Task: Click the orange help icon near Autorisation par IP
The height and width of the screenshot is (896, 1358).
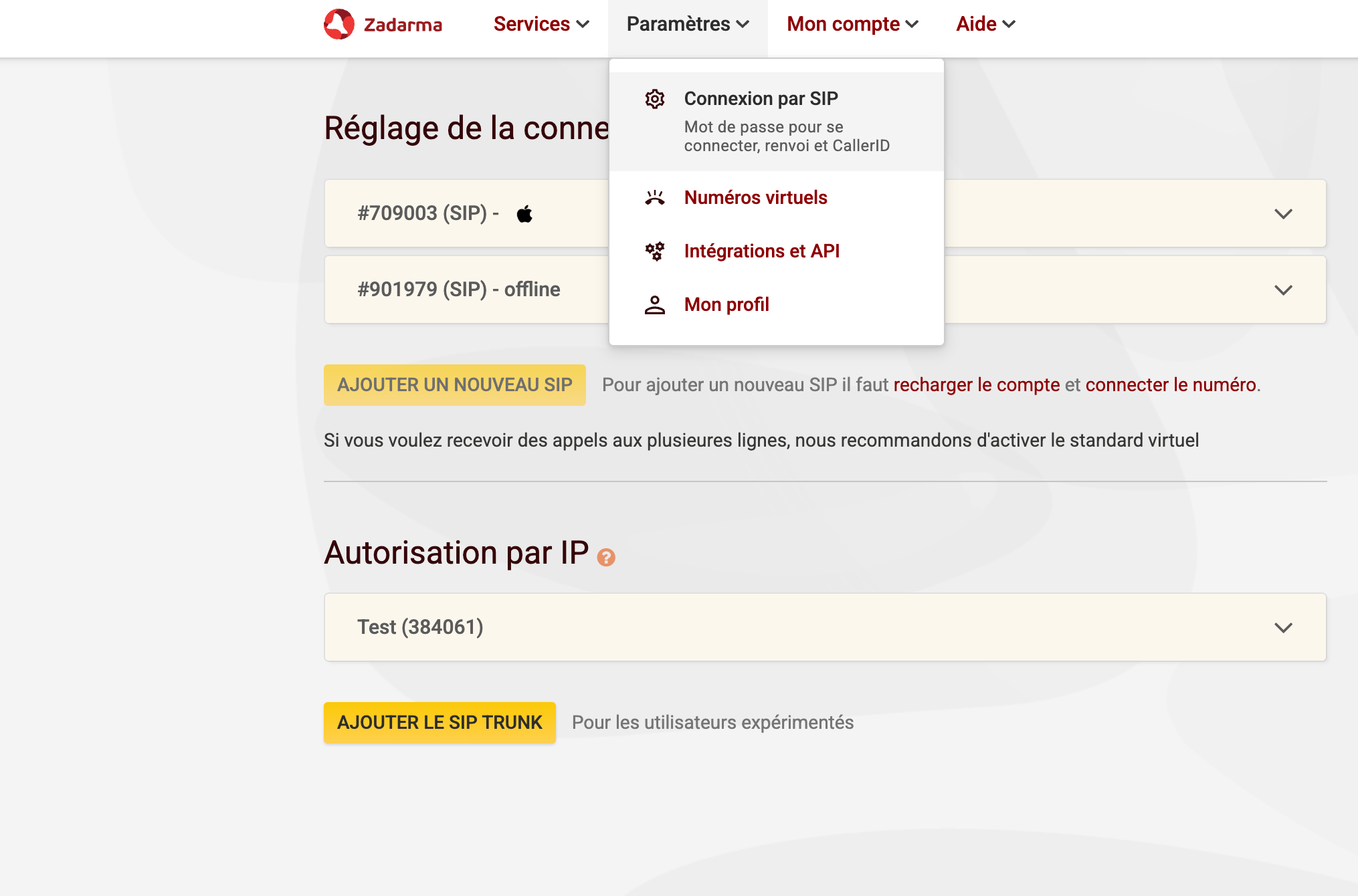Action: click(606, 557)
